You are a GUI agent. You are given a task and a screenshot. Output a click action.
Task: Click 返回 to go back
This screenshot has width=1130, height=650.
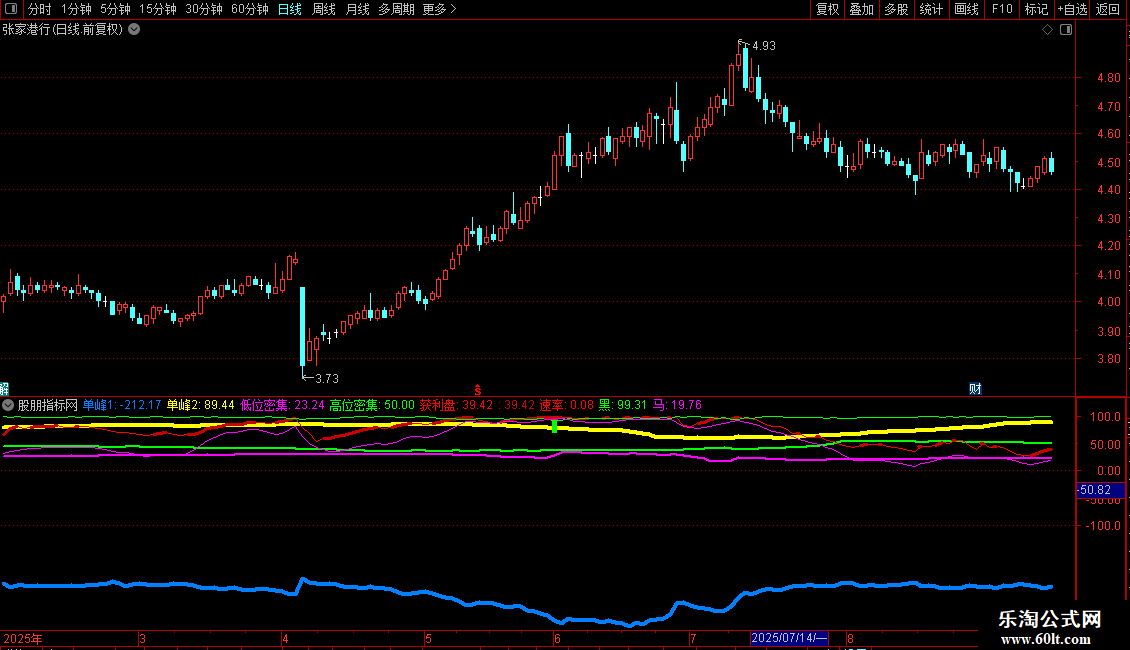[x=1108, y=9]
